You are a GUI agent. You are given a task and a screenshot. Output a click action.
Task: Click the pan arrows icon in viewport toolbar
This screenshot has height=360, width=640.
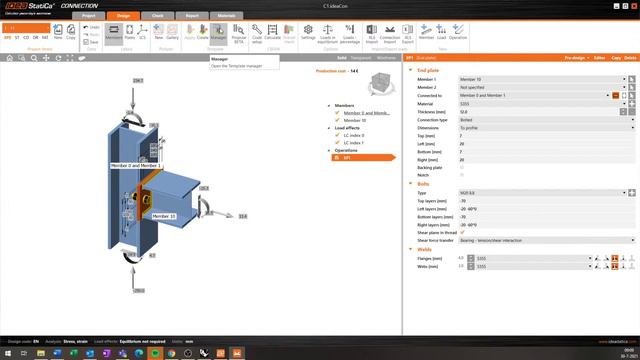[x=46, y=58]
